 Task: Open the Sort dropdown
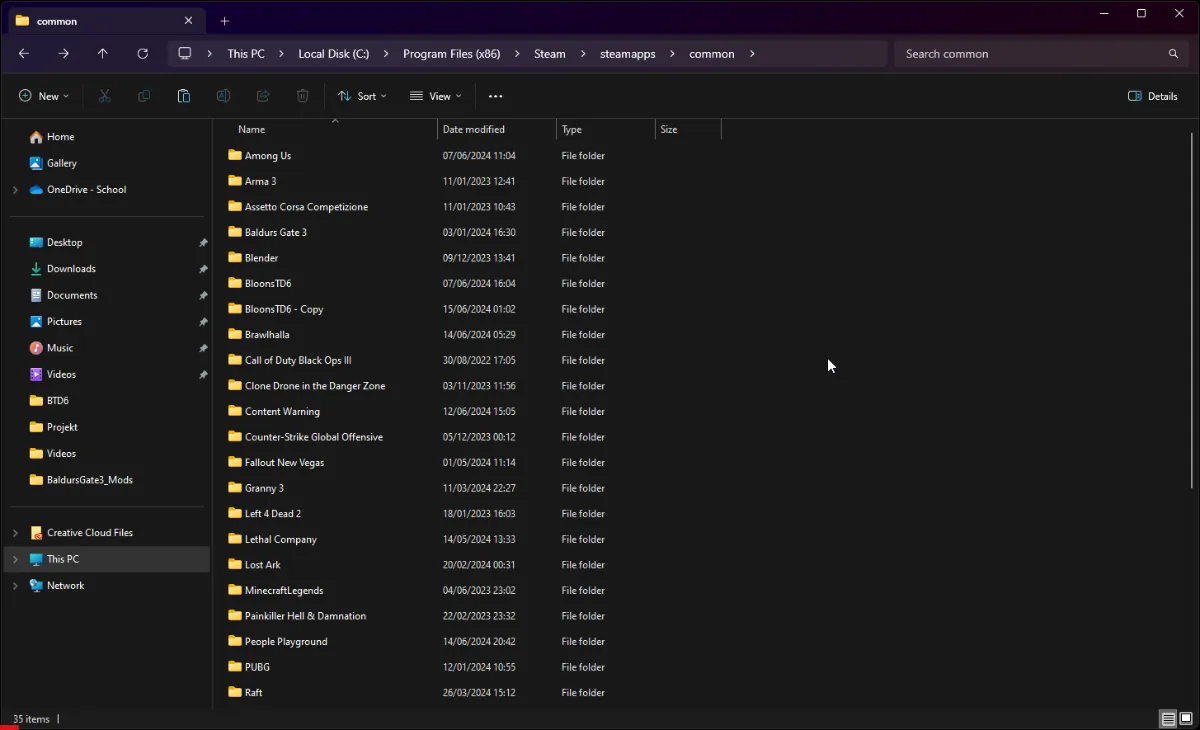362,95
